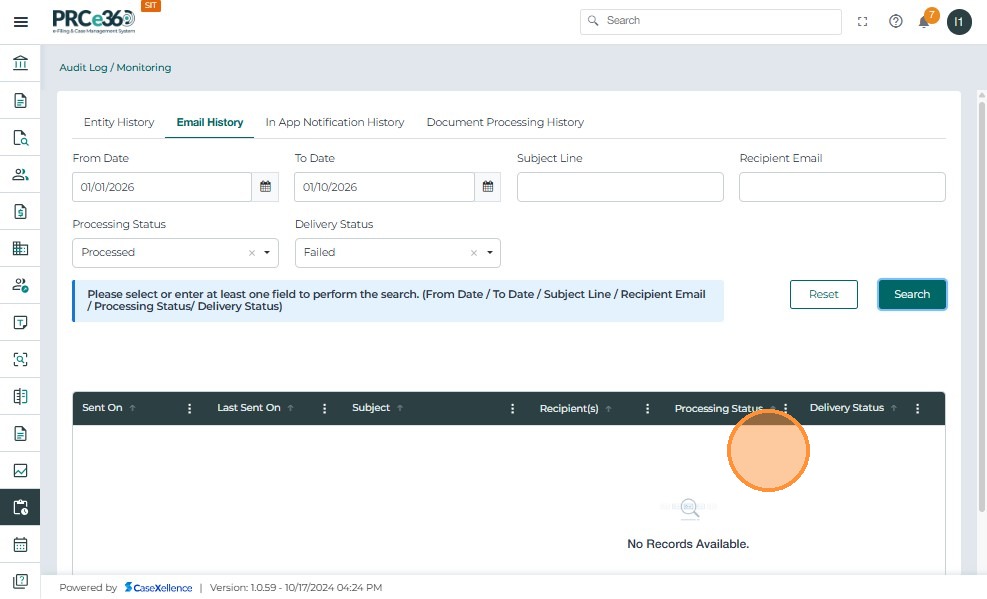Screen dimensions: 987x599
Task: Click the From Date field
Action: pos(162,187)
